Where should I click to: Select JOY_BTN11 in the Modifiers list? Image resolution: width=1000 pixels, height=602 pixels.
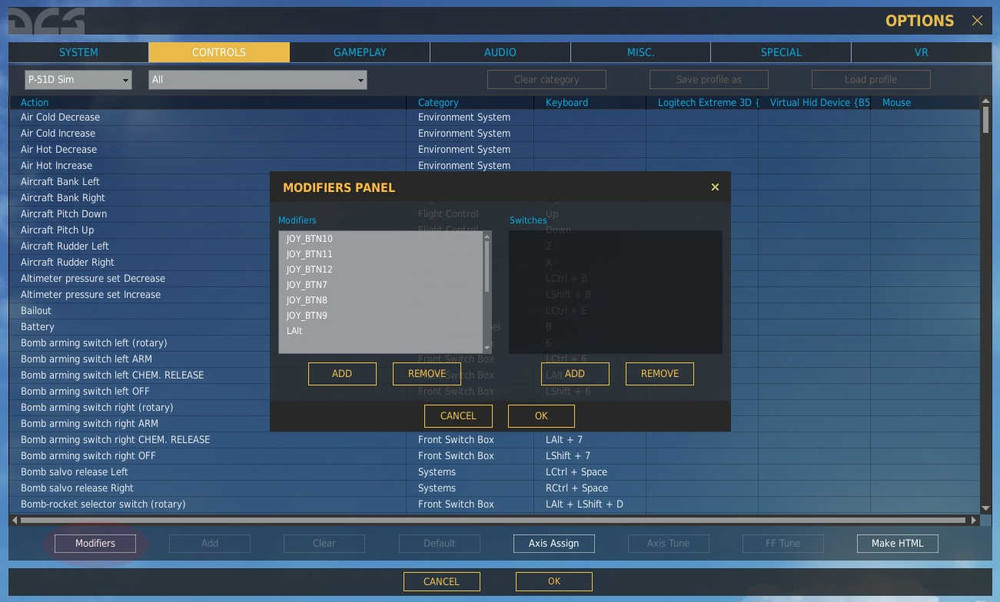click(381, 254)
